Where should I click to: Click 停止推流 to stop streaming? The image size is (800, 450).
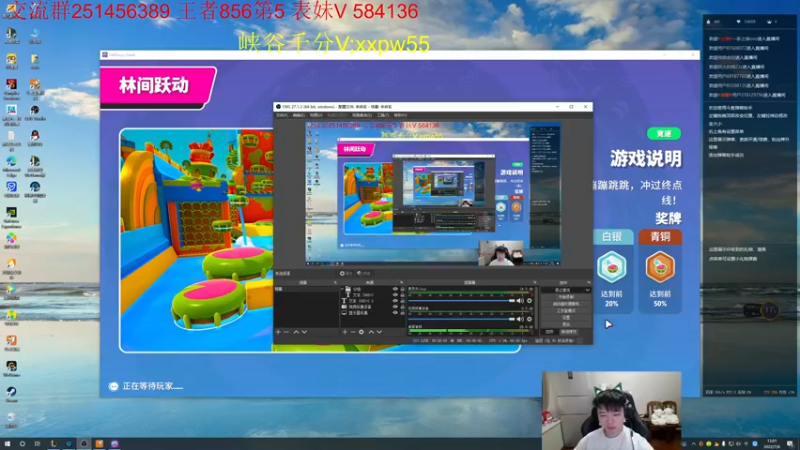(563, 290)
